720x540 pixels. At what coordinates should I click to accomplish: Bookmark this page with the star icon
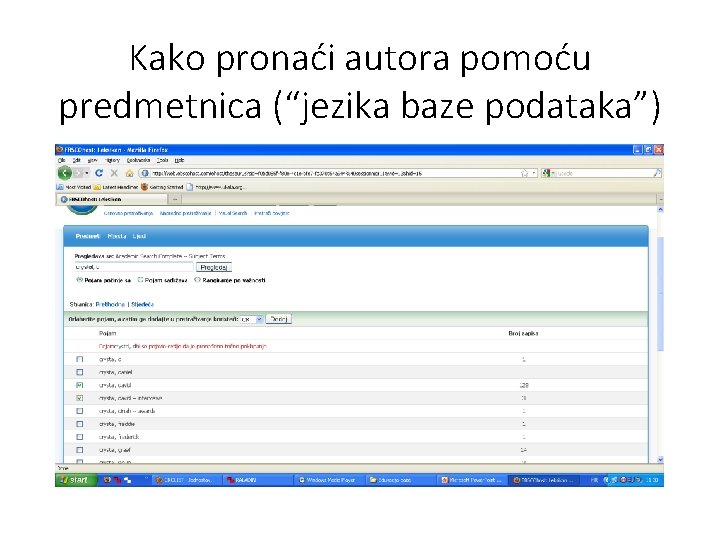[x=524, y=173]
